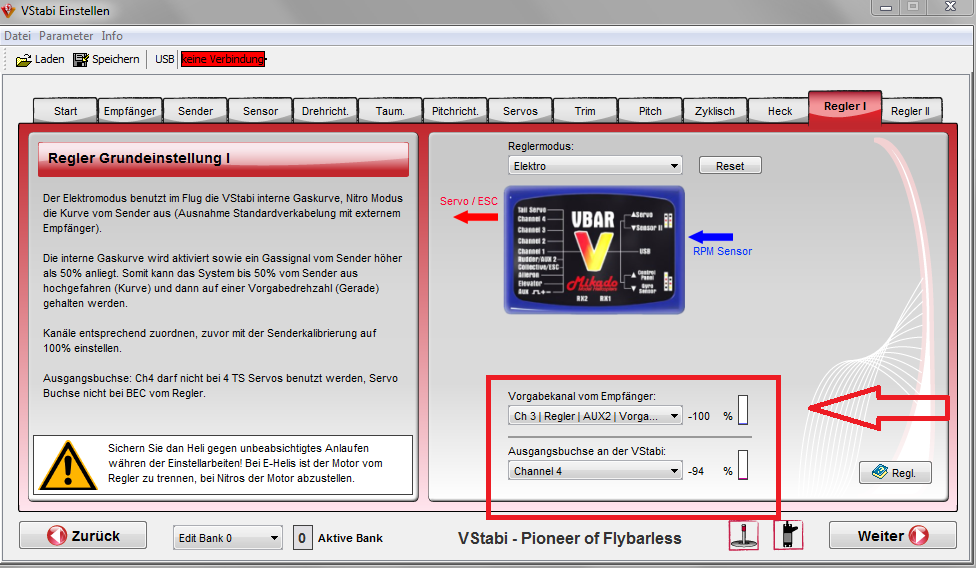The height and width of the screenshot is (568, 976).
Task: Go back with the Zurück button
Action: (83, 536)
